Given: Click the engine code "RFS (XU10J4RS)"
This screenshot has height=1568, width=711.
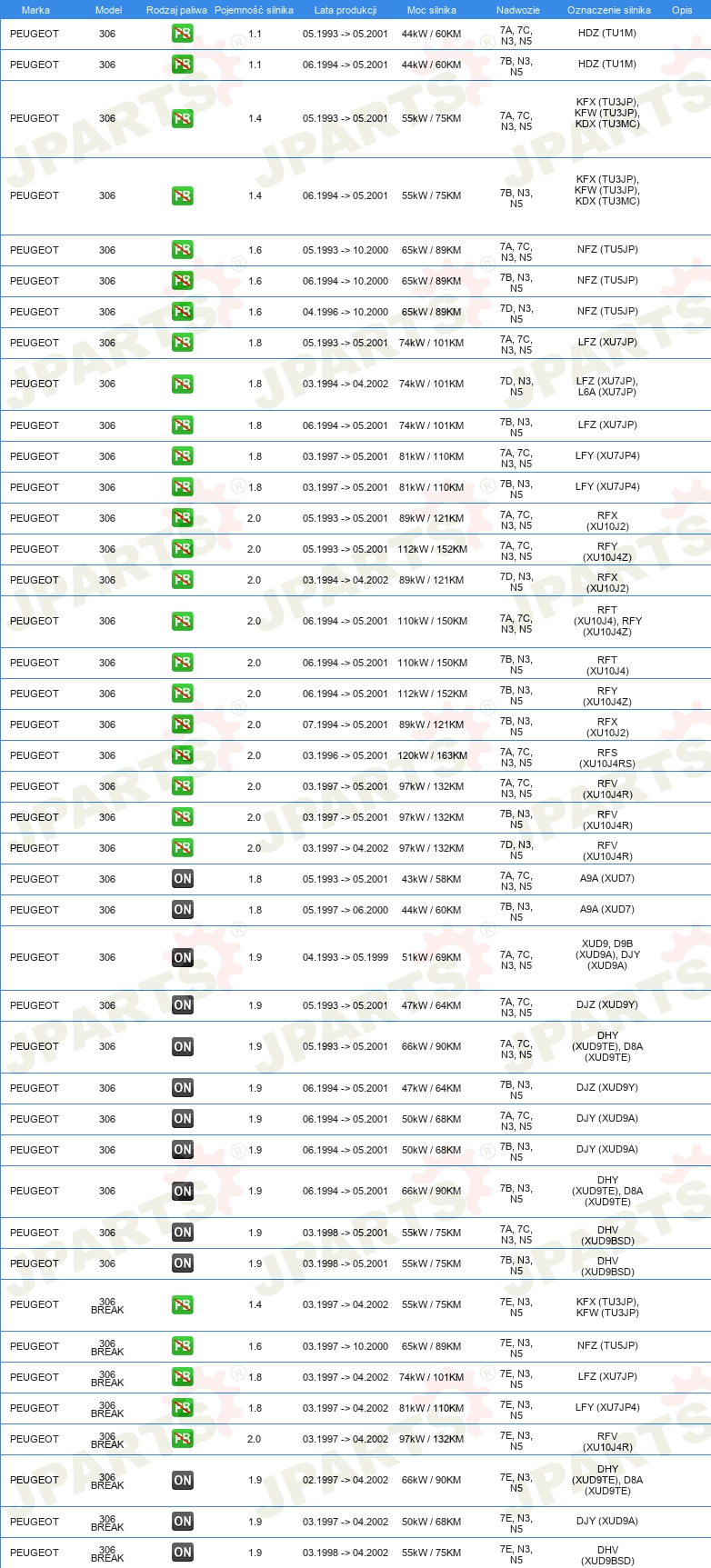Looking at the screenshot, I should [x=607, y=759].
